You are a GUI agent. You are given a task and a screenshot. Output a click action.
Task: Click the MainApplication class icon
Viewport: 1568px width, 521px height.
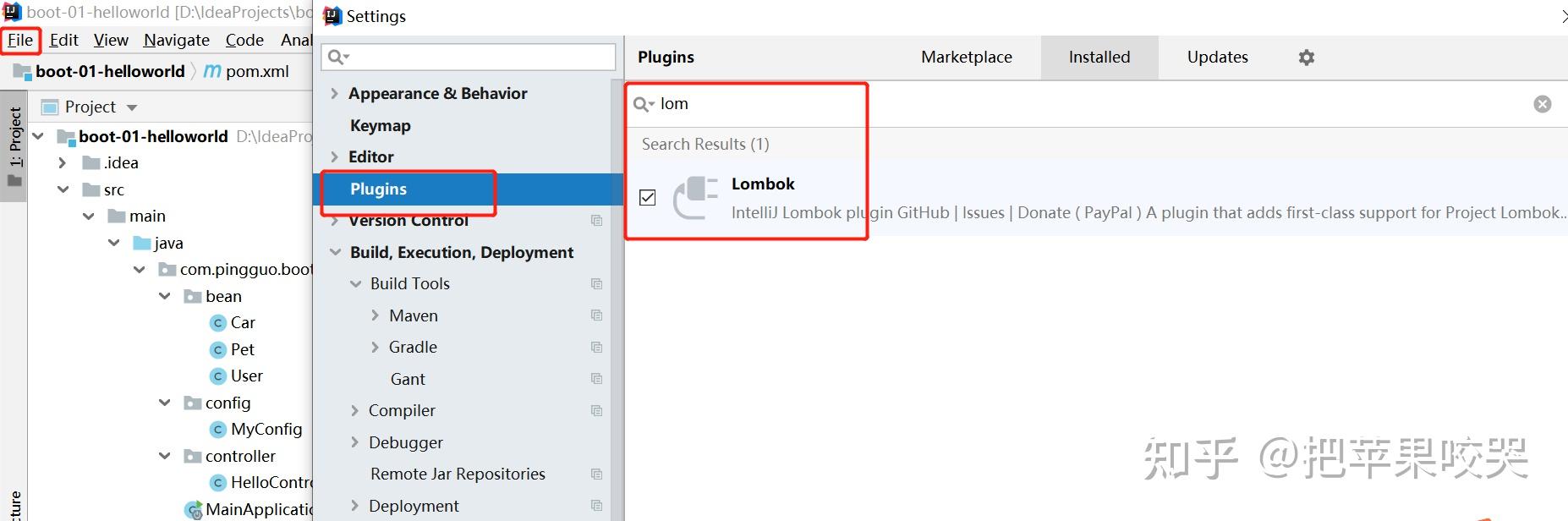(x=191, y=509)
